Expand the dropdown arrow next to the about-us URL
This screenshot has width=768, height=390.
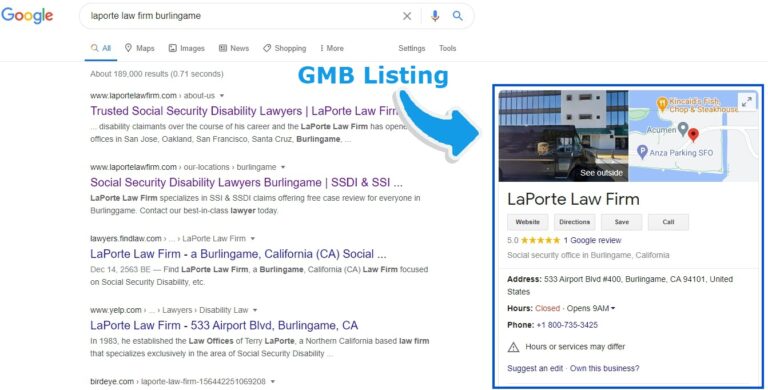[222, 96]
